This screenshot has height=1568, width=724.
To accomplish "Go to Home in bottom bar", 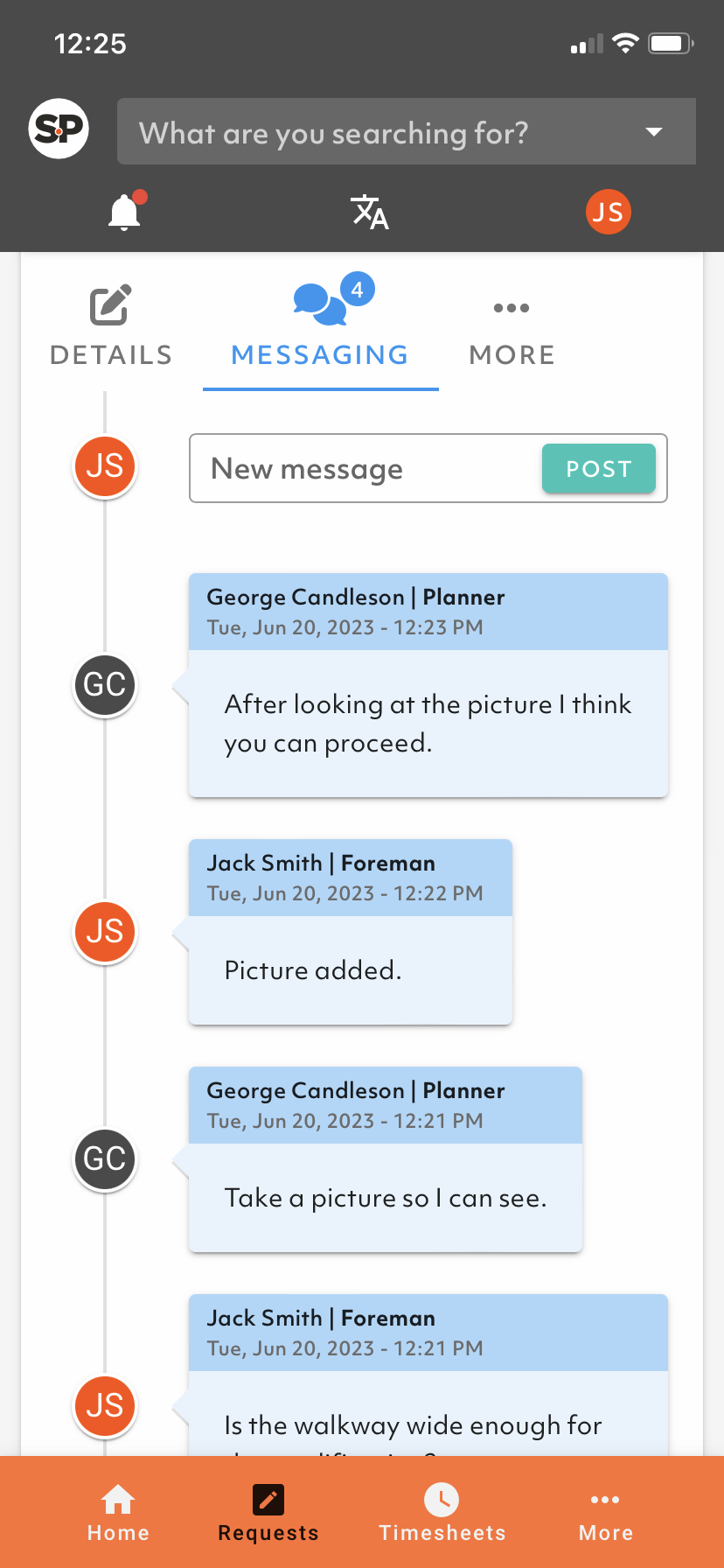I will [118, 1514].
